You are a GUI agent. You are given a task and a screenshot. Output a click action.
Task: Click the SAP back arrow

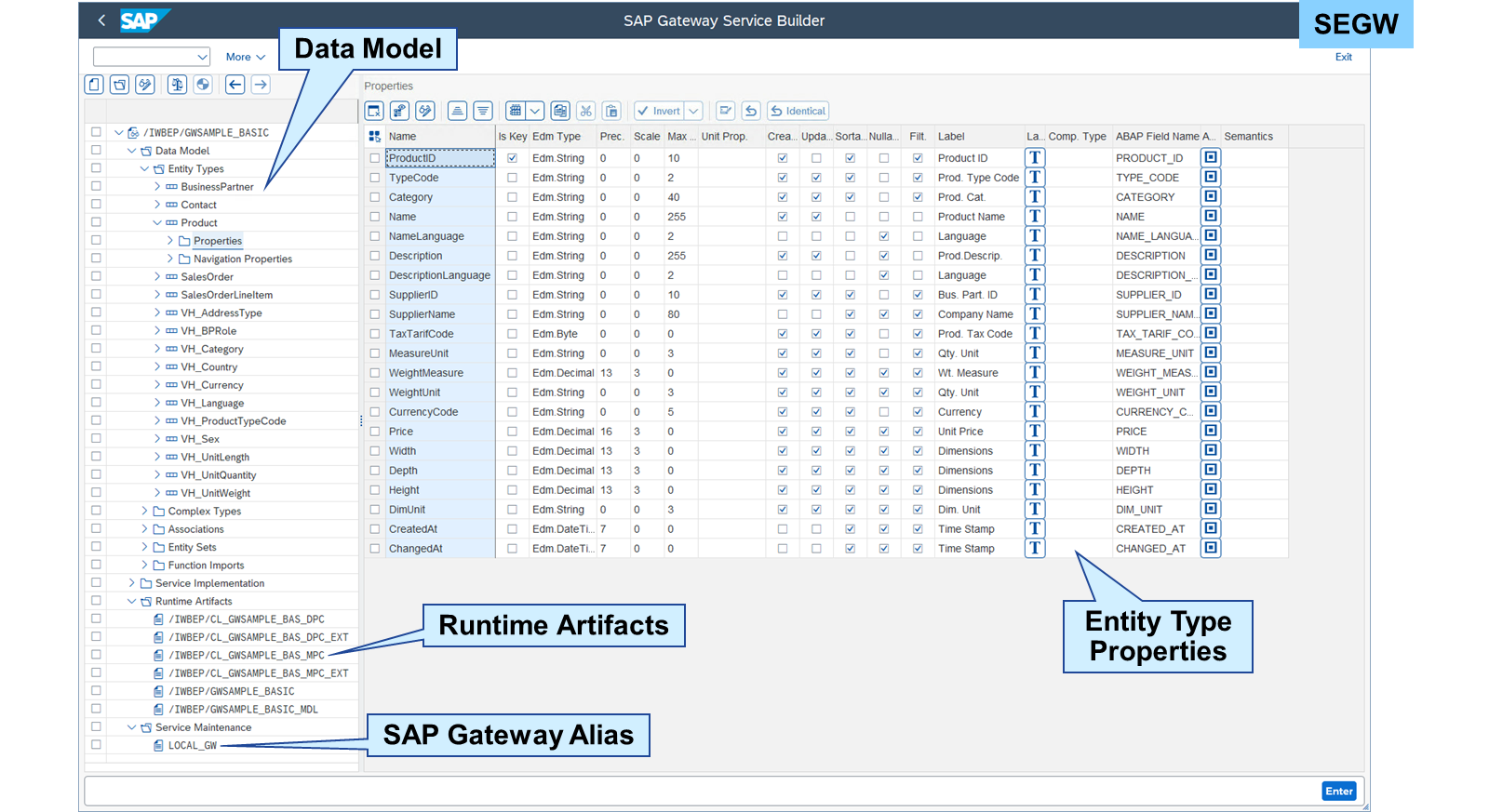(101, 20)
